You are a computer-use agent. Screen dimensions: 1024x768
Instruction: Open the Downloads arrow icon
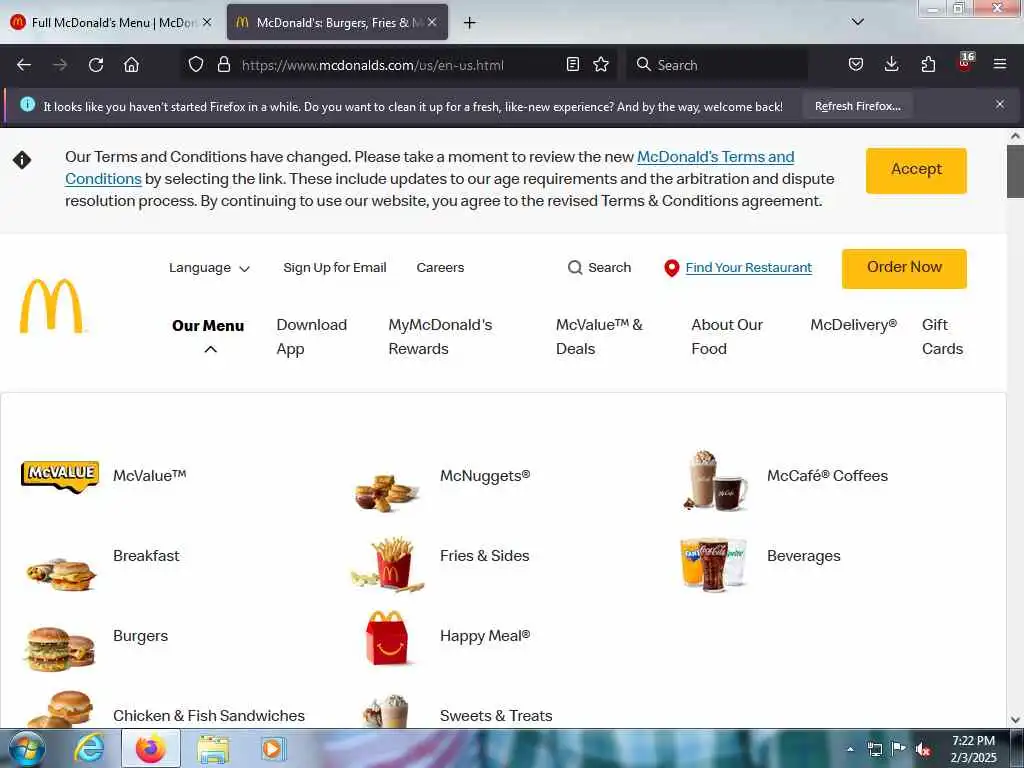pos(891,64)
